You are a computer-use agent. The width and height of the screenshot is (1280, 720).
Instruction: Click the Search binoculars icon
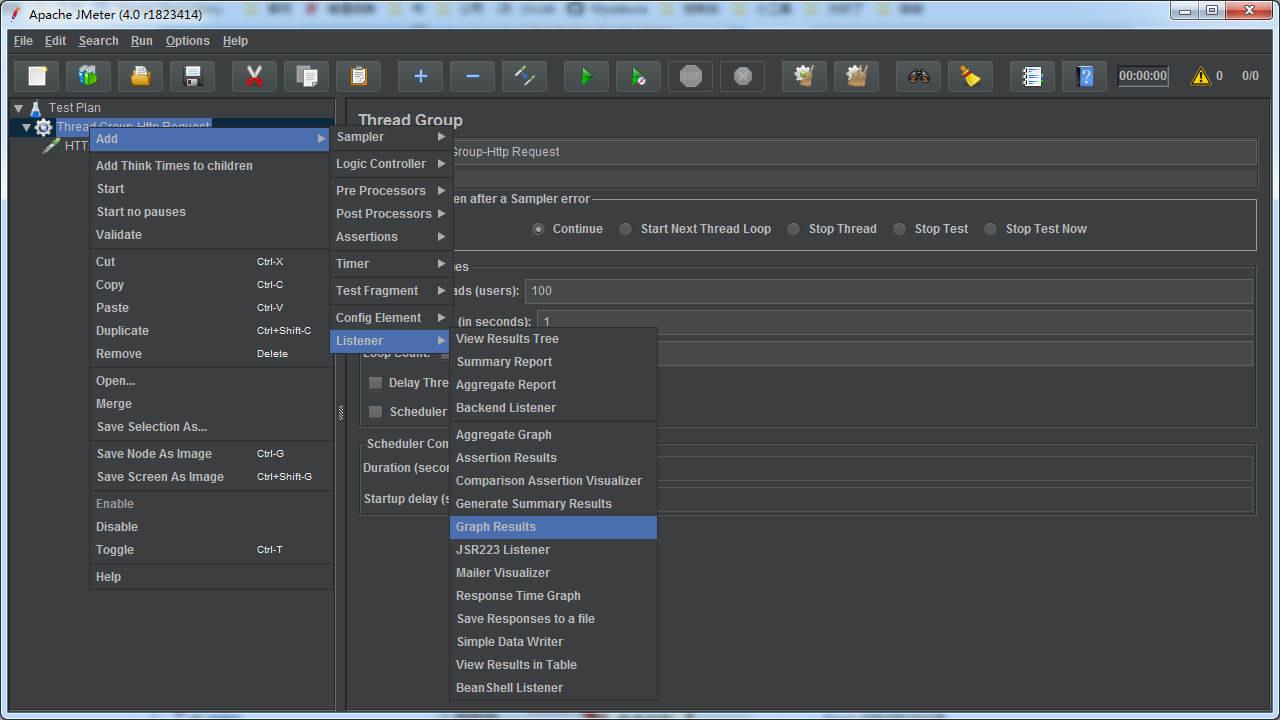coord(919,76)
